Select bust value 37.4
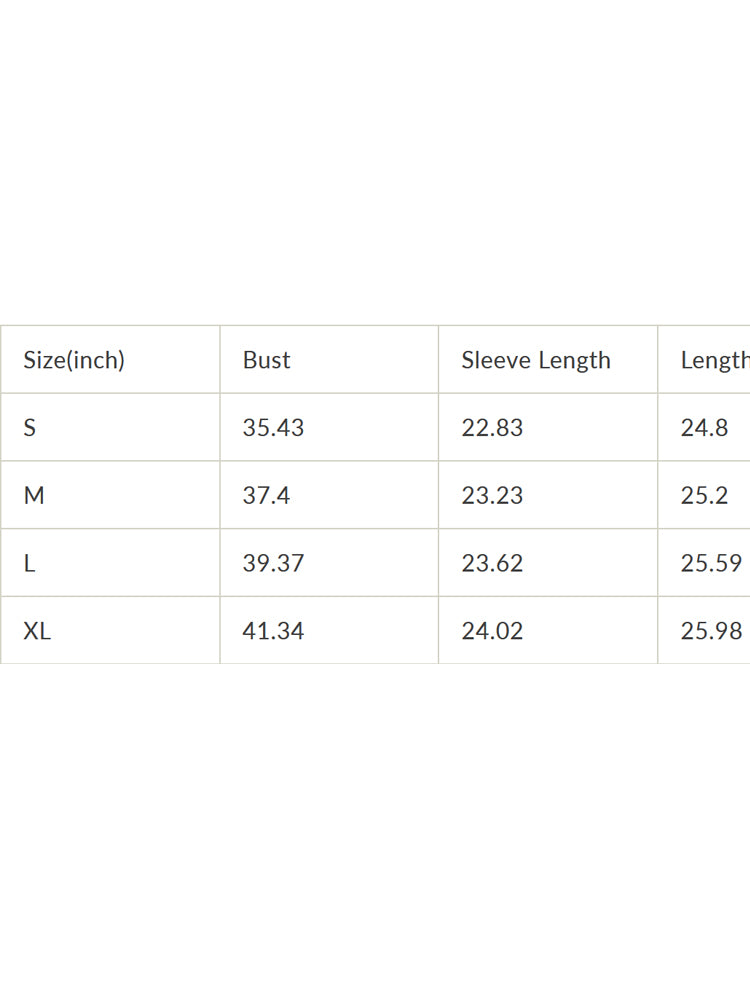750x1000 pixels. tap(266, 496)
